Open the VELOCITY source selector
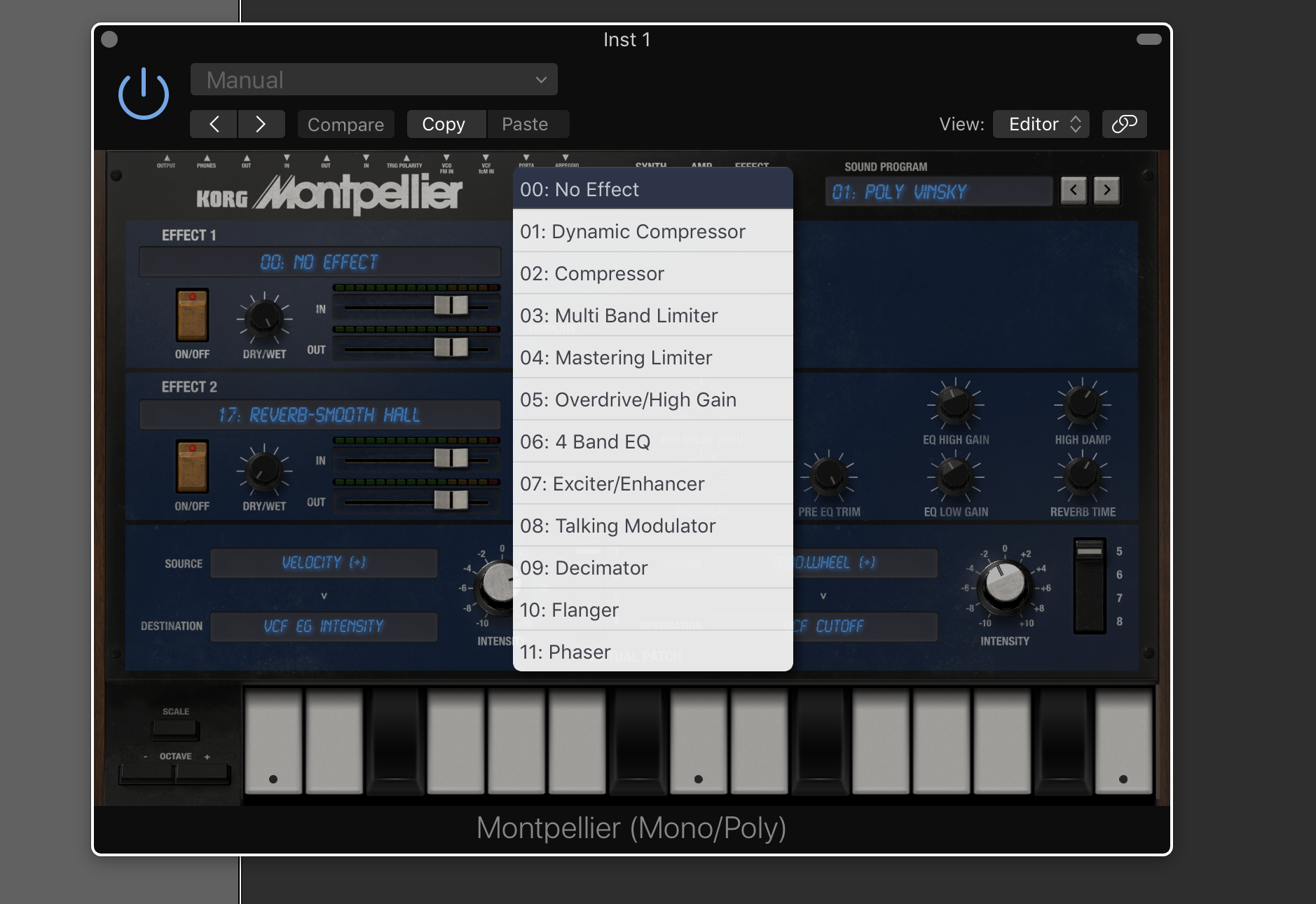Image resolution: width=1316 pixels, height=904 pixels. click(x=324, y=563)
